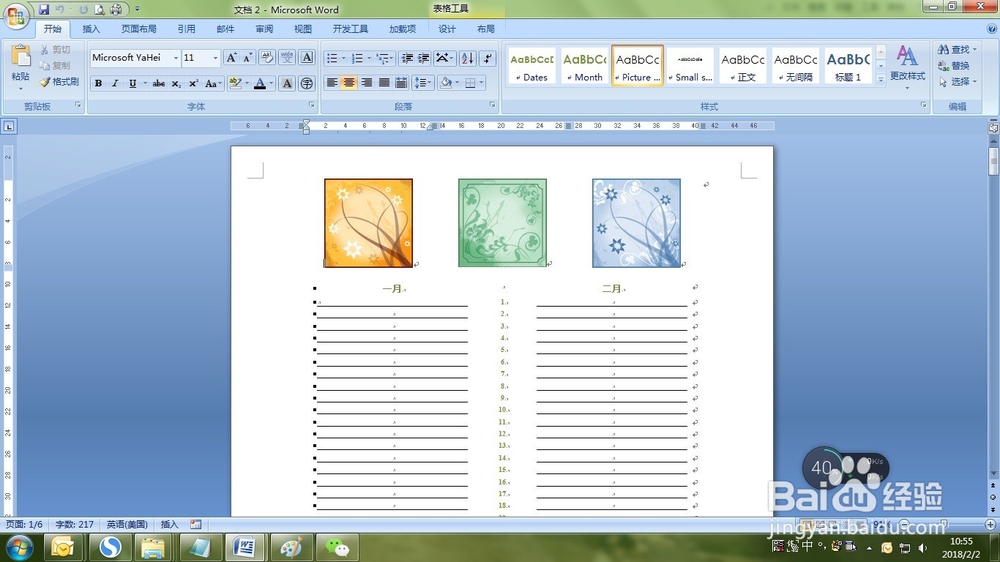The height and width of the screenshot is (562, 1000).
Task: Click the Clear Formatting eraser icon
Action: (267, 58)
